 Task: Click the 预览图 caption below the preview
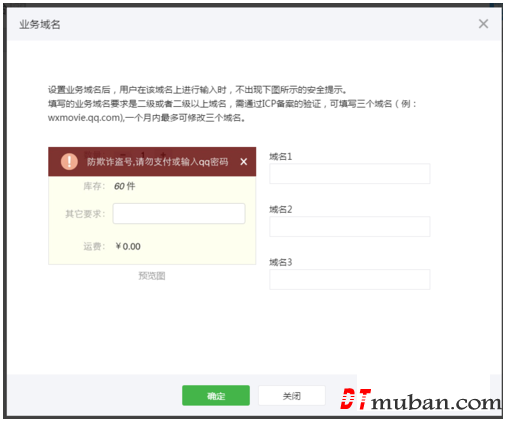click(152, 276)
